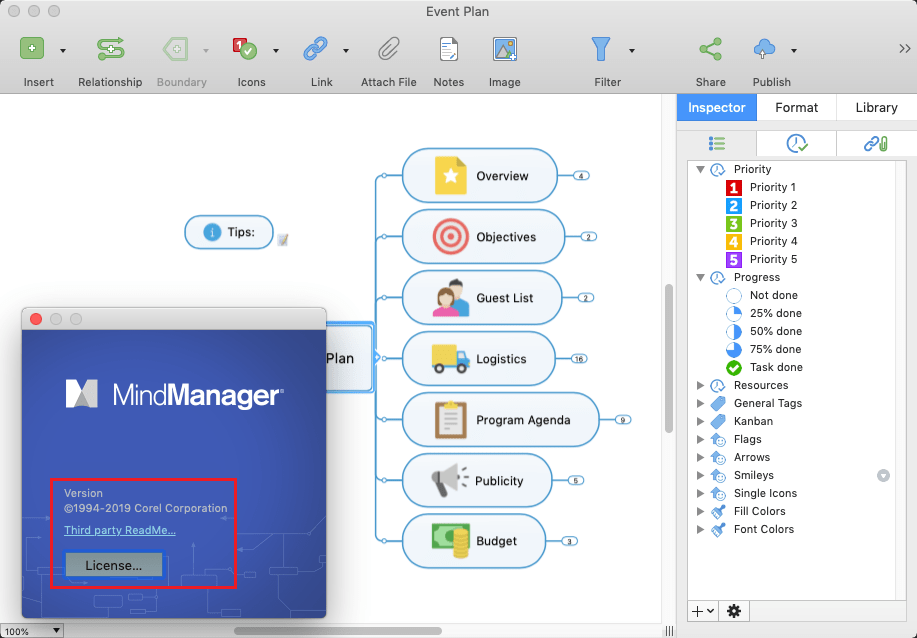
Task: Open the Notes tool
Action: click(449, 49)
